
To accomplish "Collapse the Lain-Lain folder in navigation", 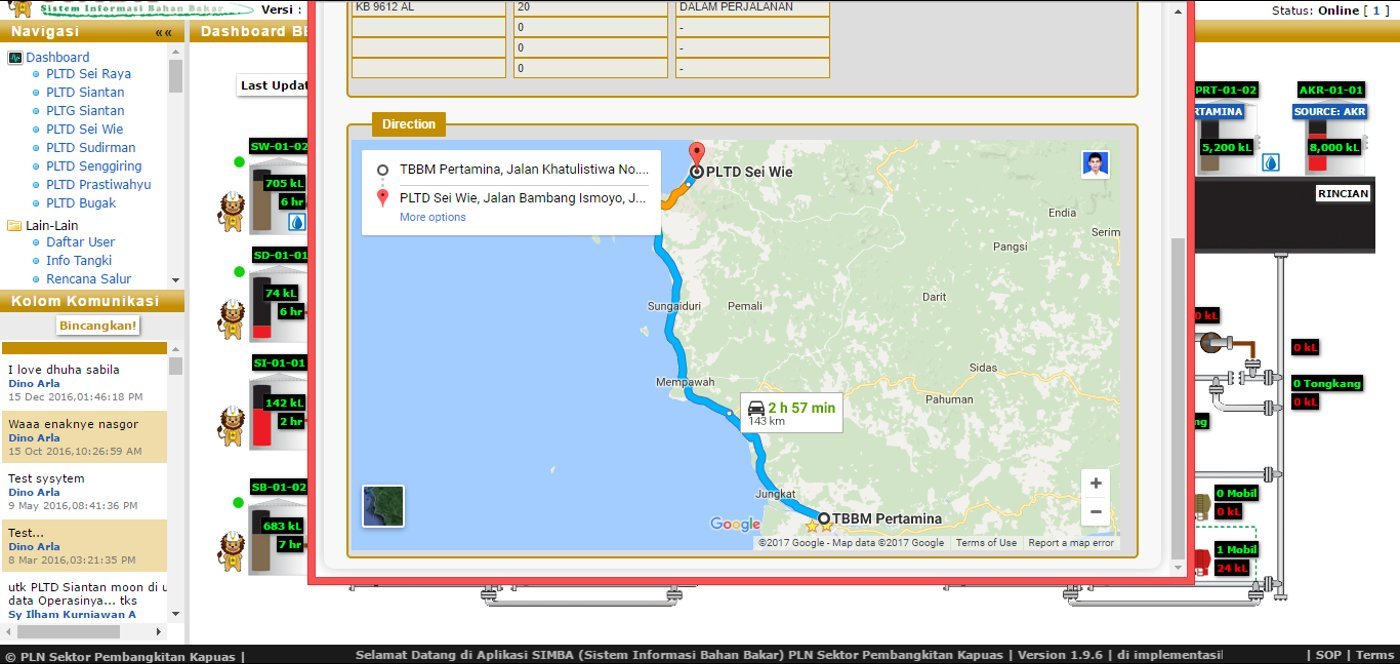I will (14, 225).
